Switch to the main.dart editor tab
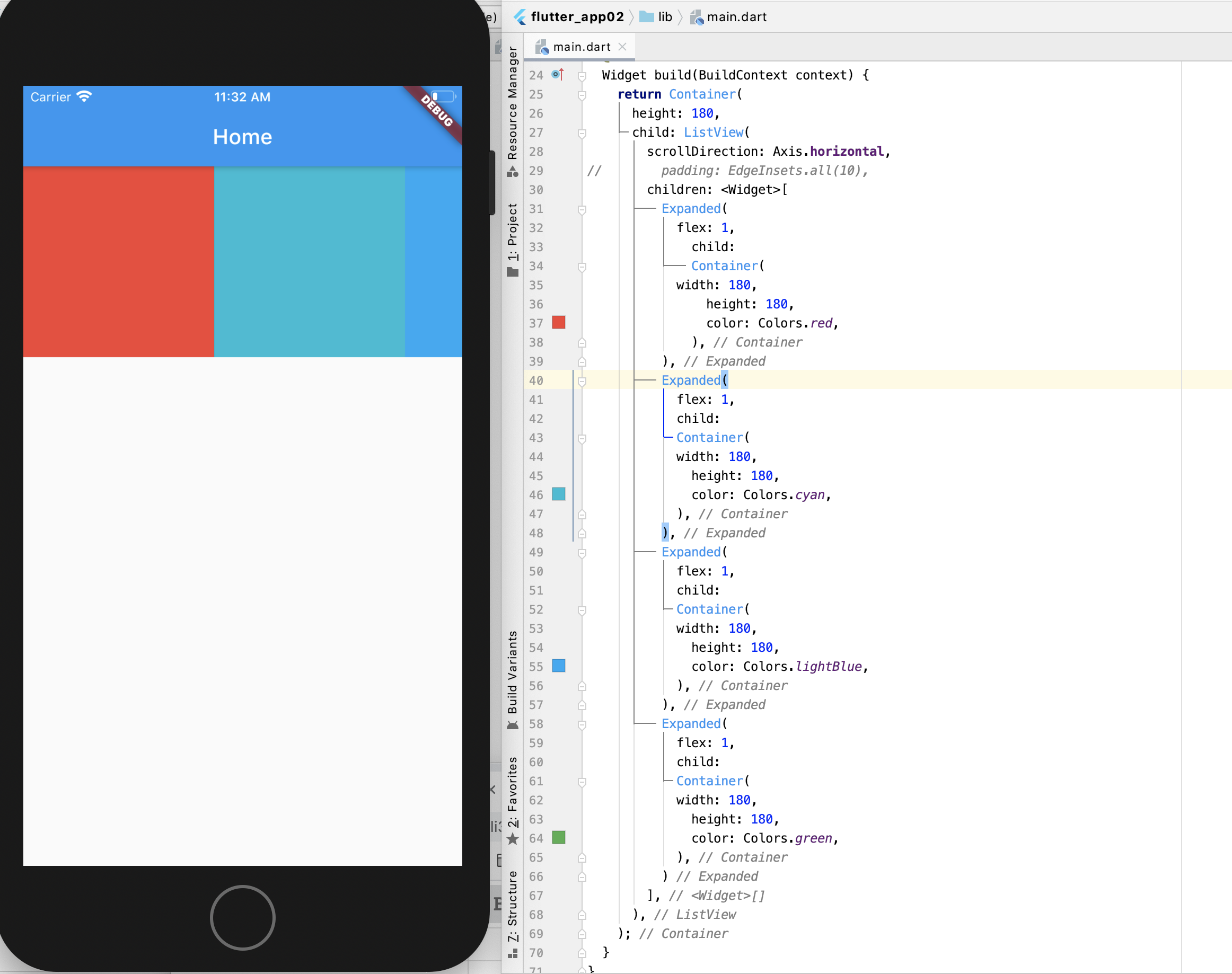The height and width of the screenshot is (974, 1232). pos(580,47)
